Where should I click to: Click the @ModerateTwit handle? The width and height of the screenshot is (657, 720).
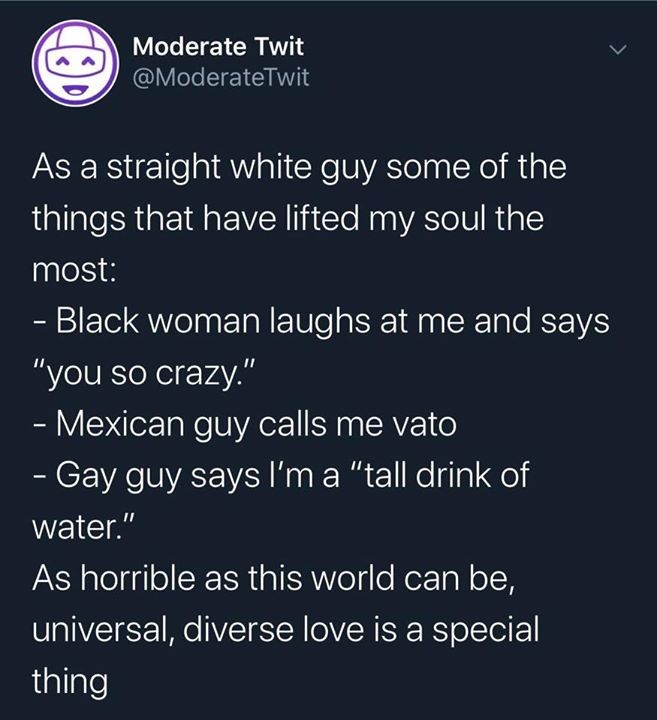[220, 77]
